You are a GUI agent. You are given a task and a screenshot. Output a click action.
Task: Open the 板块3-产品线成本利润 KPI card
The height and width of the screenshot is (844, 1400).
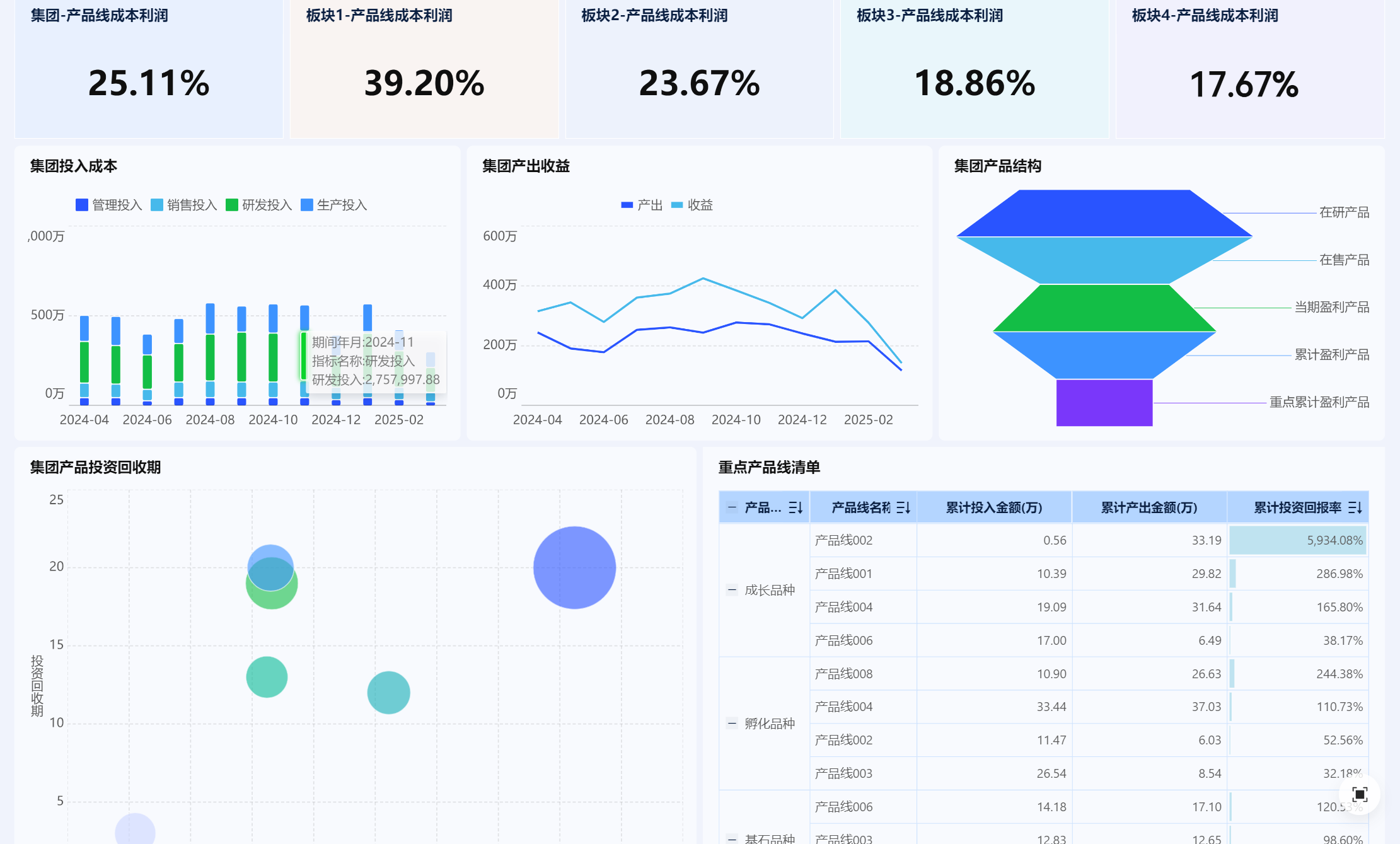click(975, 69)
